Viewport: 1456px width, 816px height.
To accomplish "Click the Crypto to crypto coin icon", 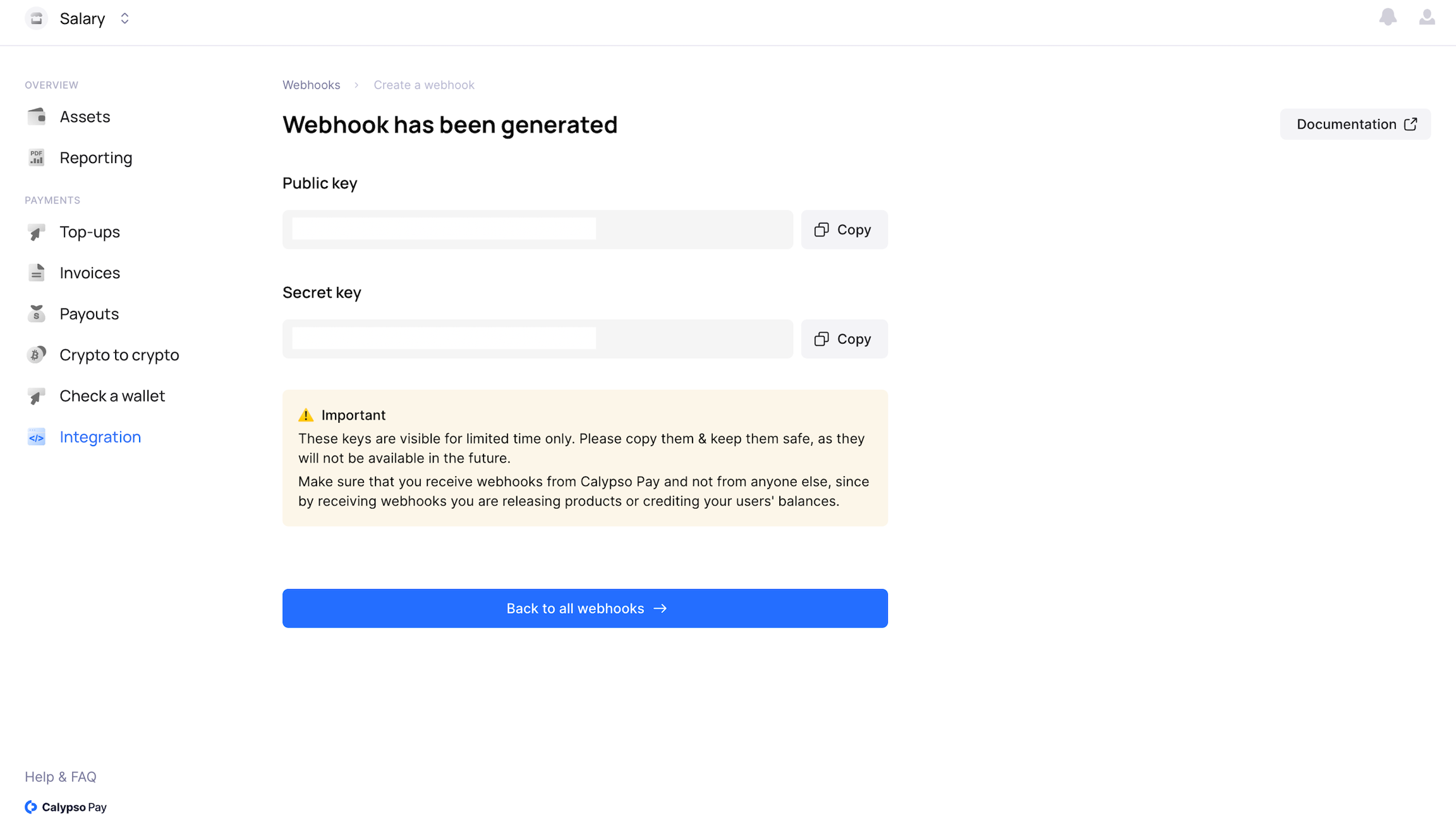I will pyautogui.click(x=37, y=355).
